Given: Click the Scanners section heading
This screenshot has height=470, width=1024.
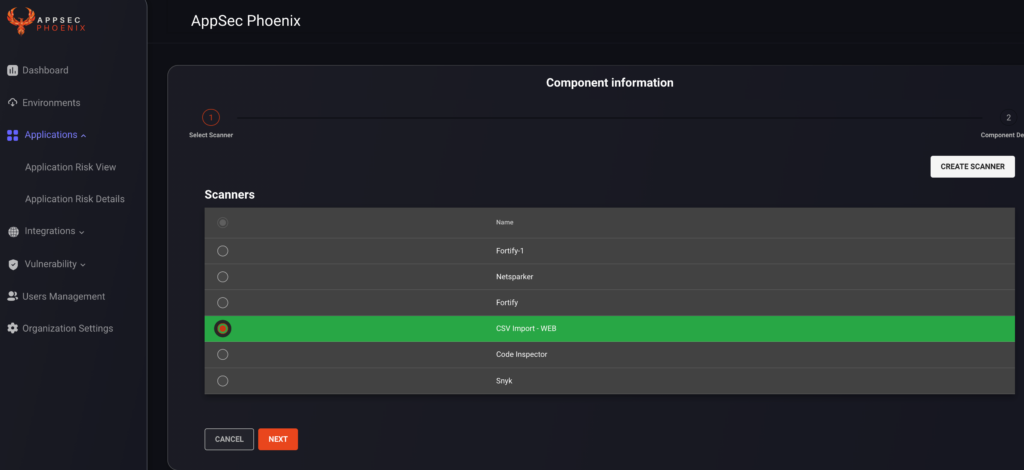Looking at the screenshot, I should click(x=229, y=195).
